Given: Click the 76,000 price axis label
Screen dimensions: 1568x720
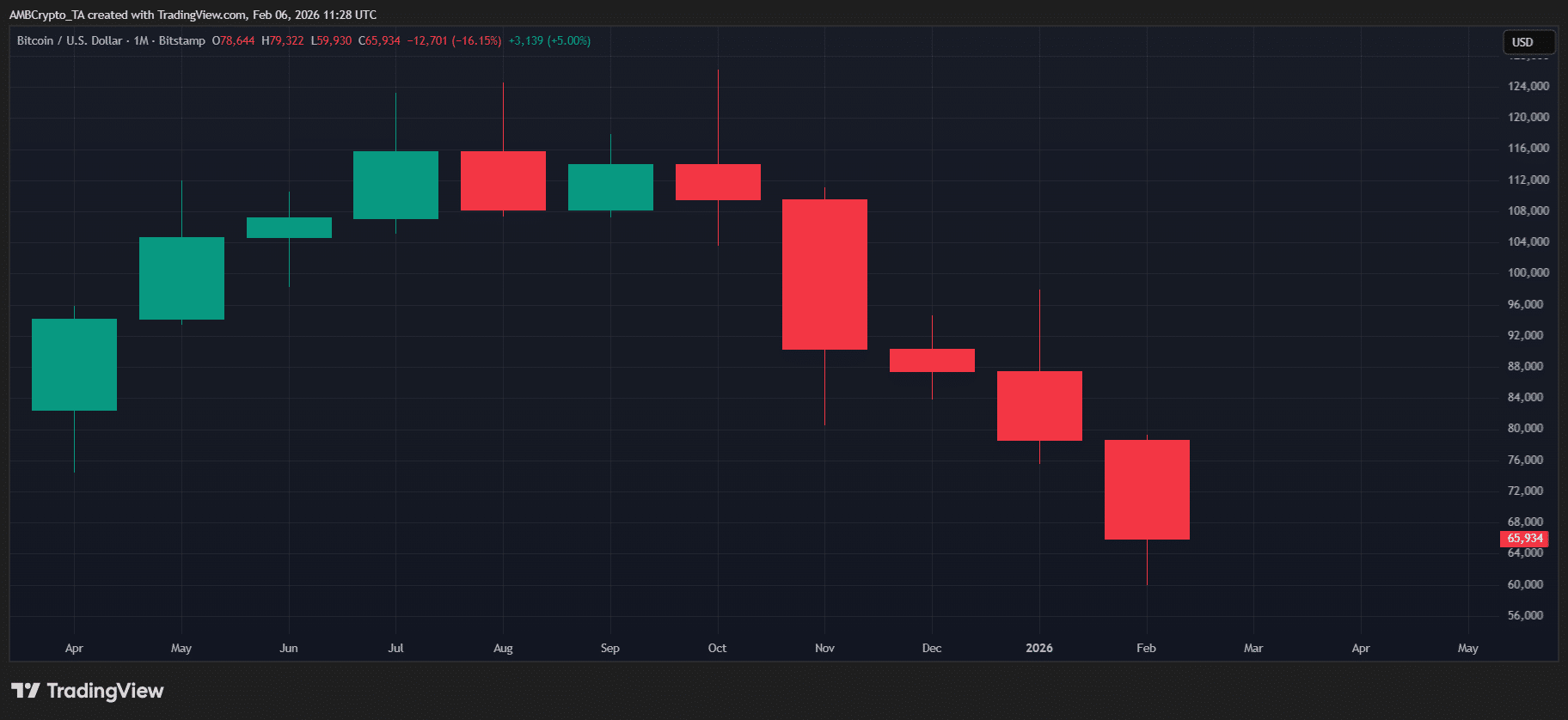Looking at the screenshot, I should click(1526, 460).
